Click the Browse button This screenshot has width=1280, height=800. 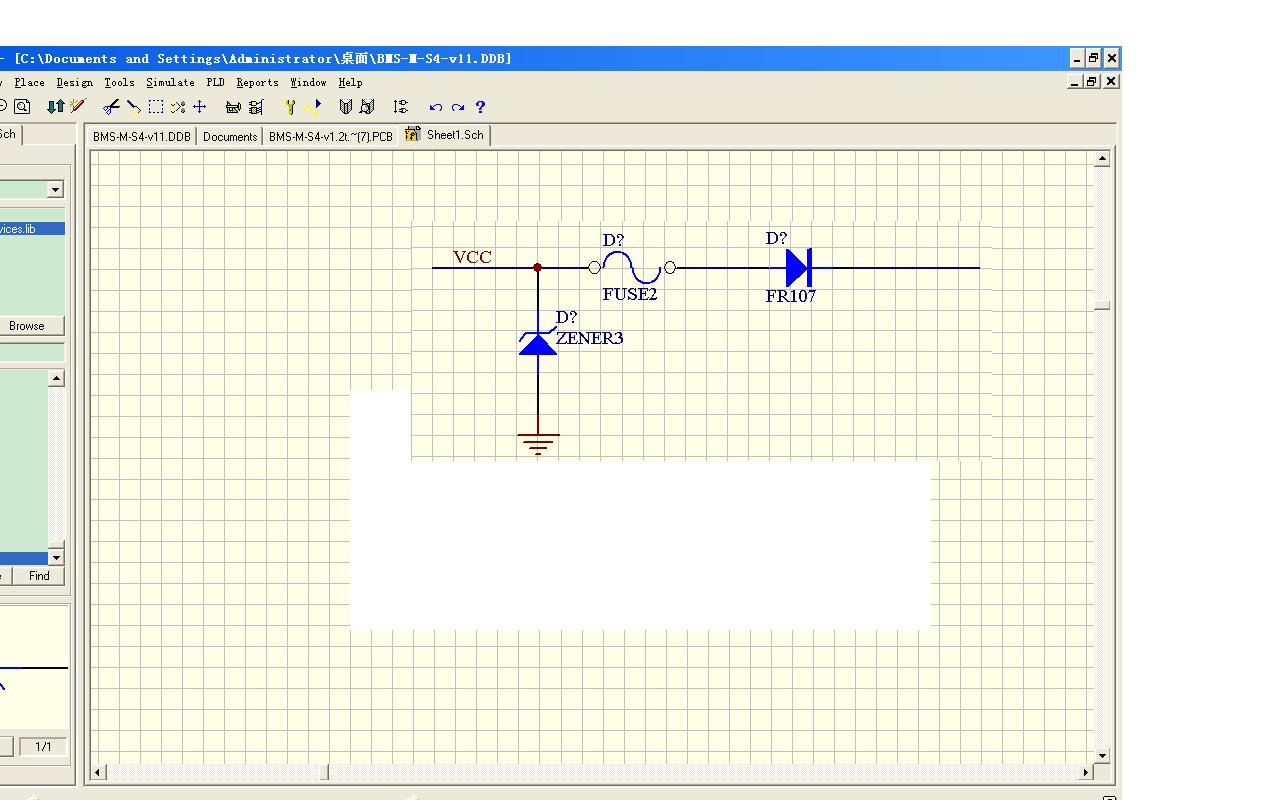pos(27,326)
